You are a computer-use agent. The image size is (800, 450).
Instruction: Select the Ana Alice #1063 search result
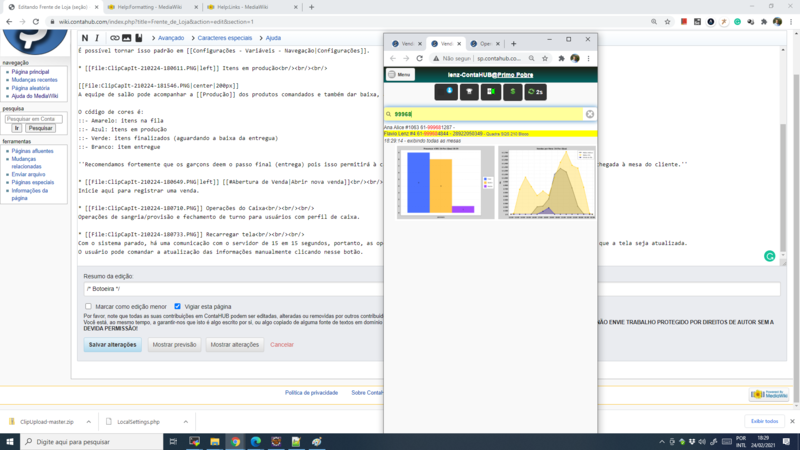pos(419,127)
